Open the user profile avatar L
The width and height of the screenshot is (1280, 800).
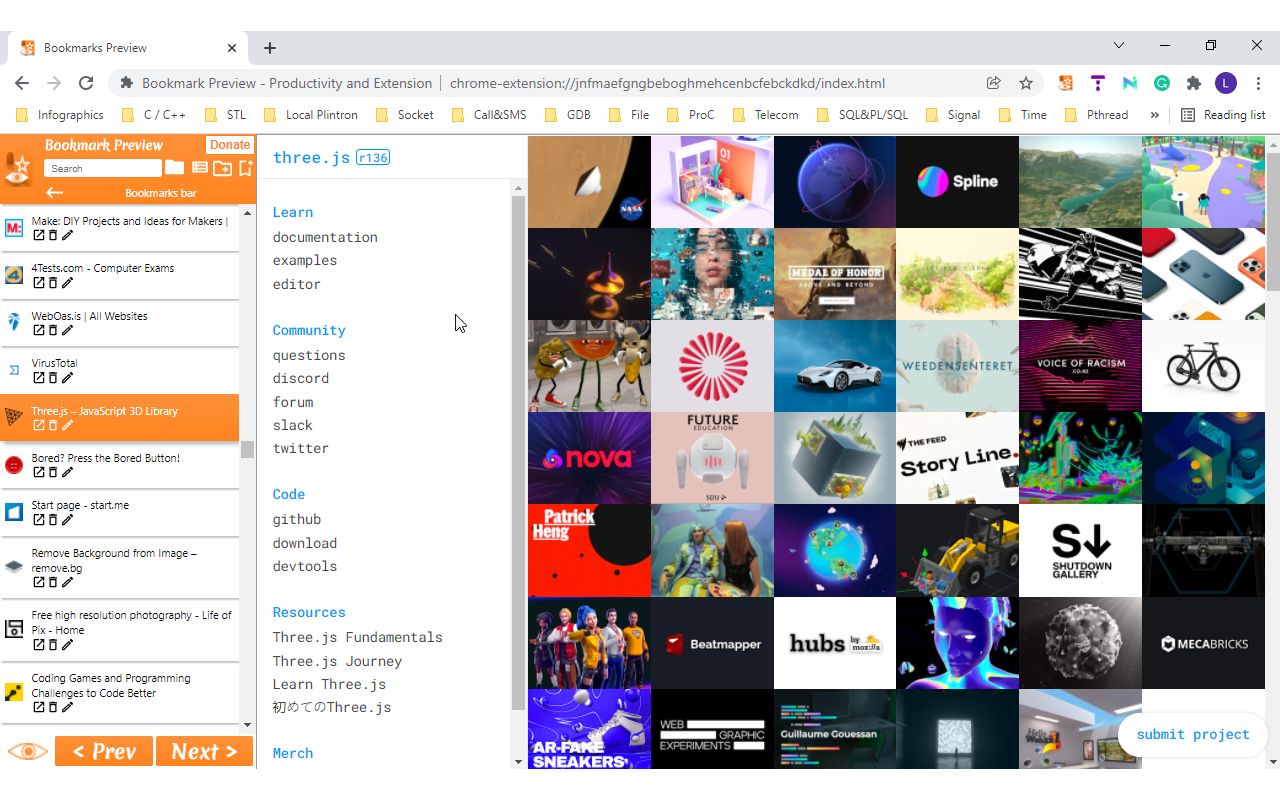point(1226,83)
